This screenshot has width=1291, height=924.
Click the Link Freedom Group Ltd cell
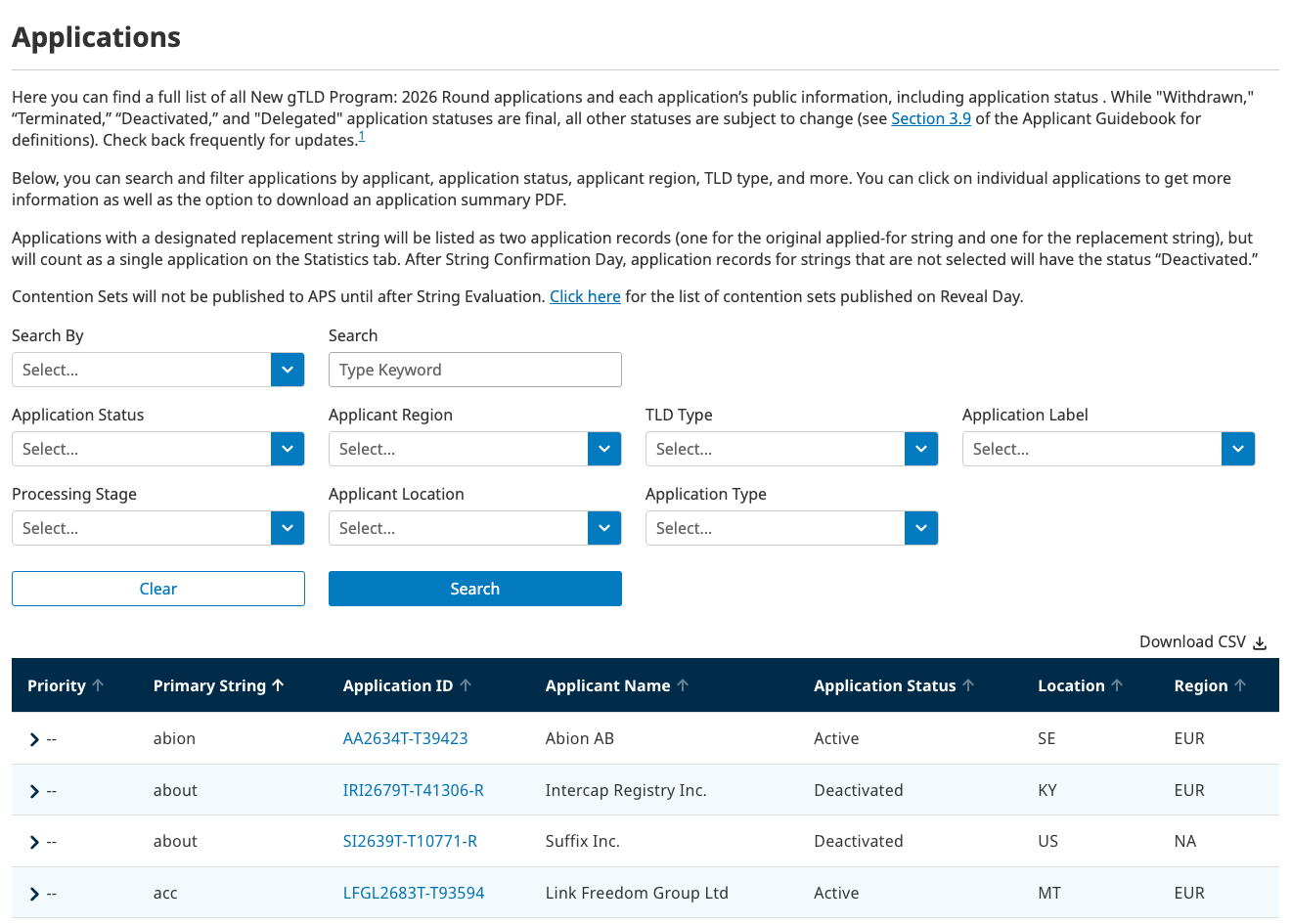[637, 893]
